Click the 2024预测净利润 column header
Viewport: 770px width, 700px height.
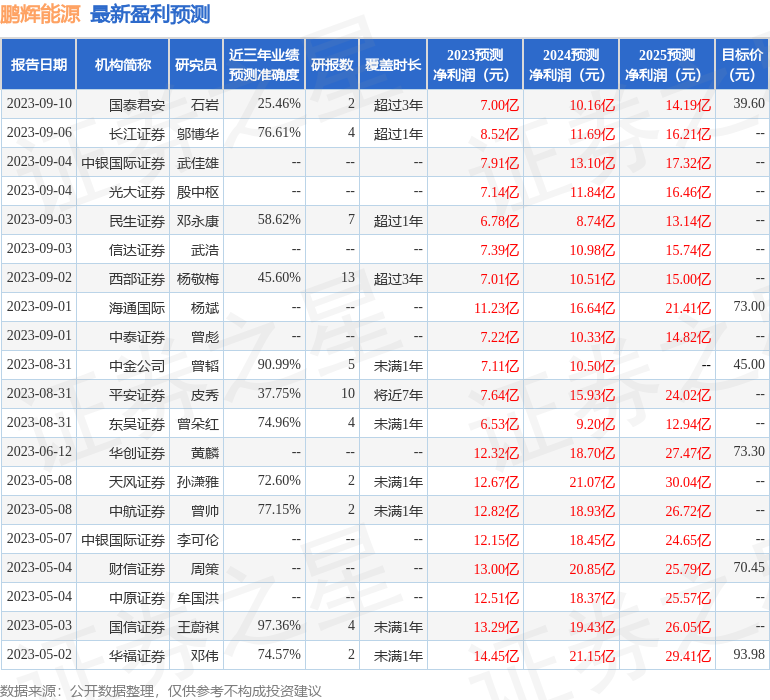(x=571, y=65)
